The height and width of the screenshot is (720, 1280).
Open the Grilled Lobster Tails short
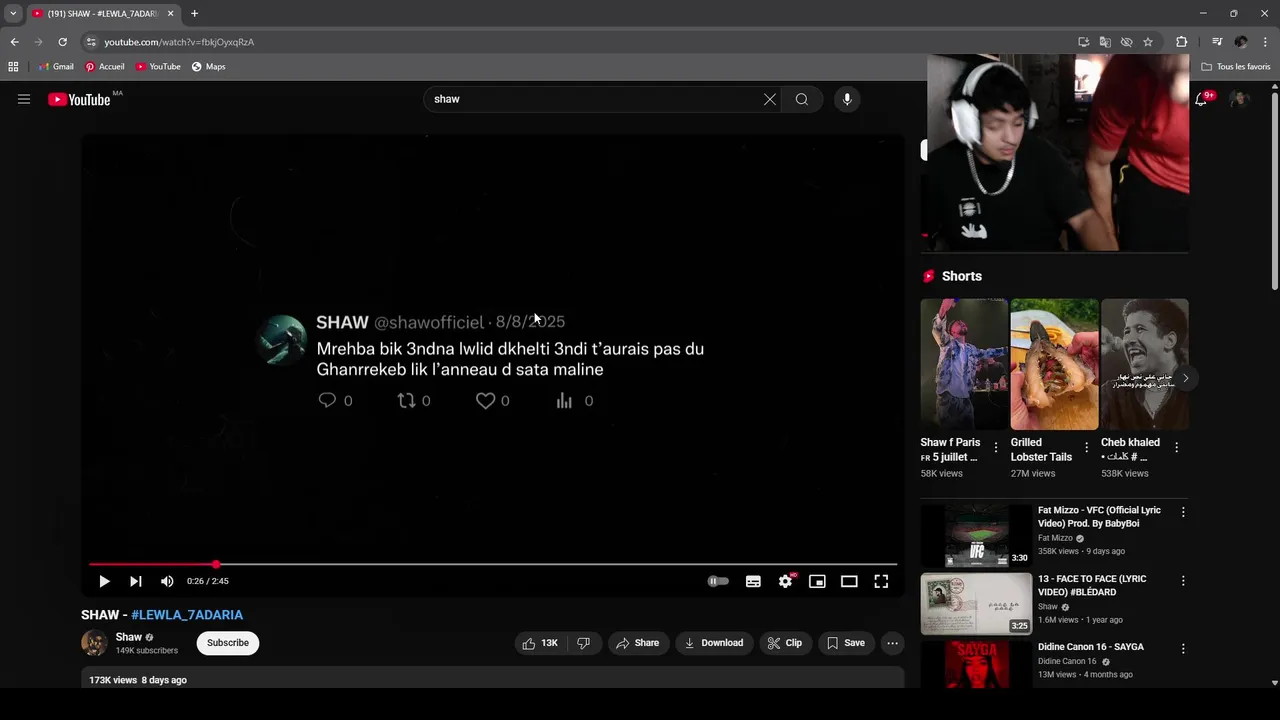[1054, 364]
